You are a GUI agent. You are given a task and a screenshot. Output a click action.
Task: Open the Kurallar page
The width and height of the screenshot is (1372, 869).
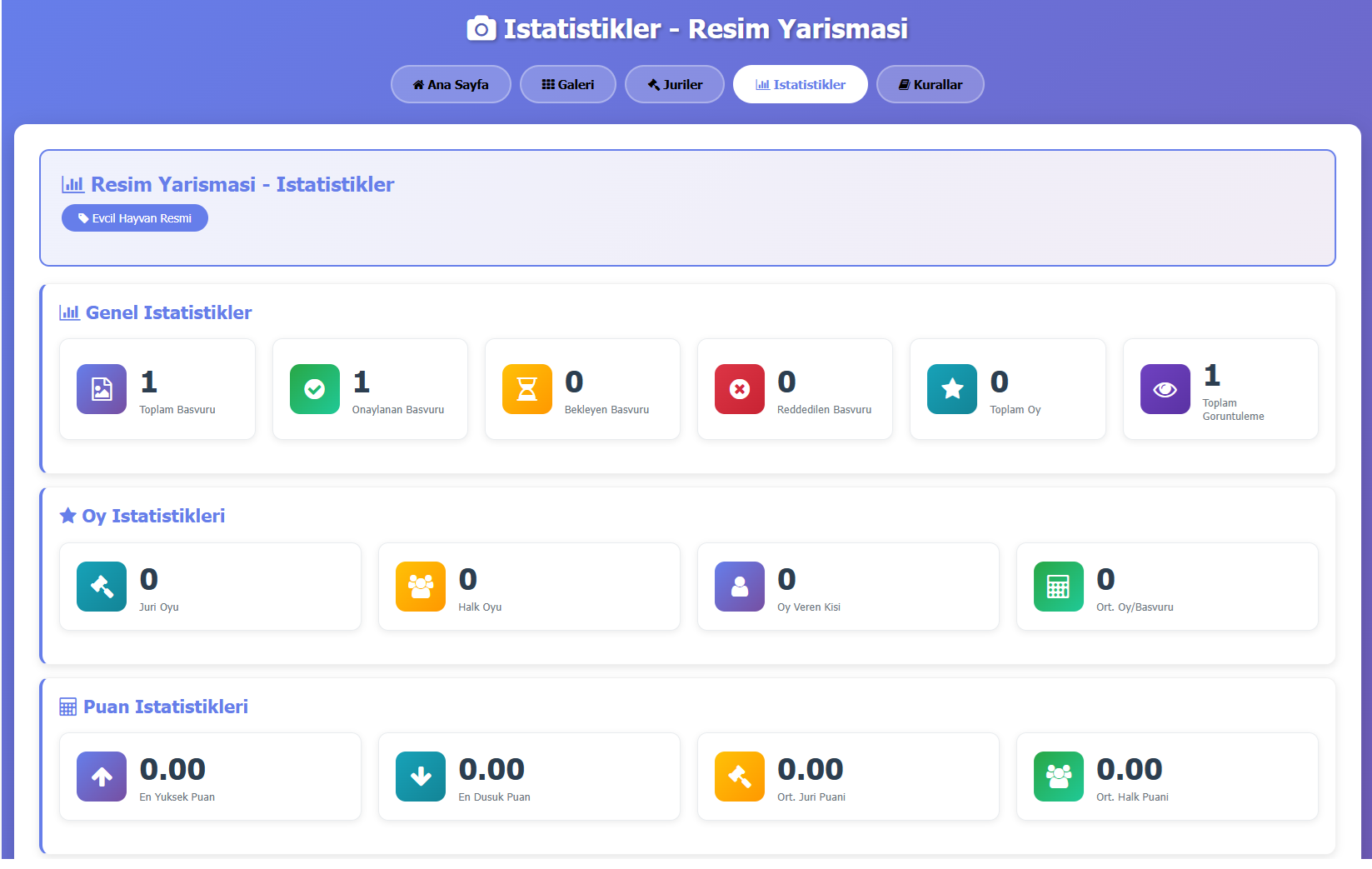pyautogui.click(x=930, y=84)
